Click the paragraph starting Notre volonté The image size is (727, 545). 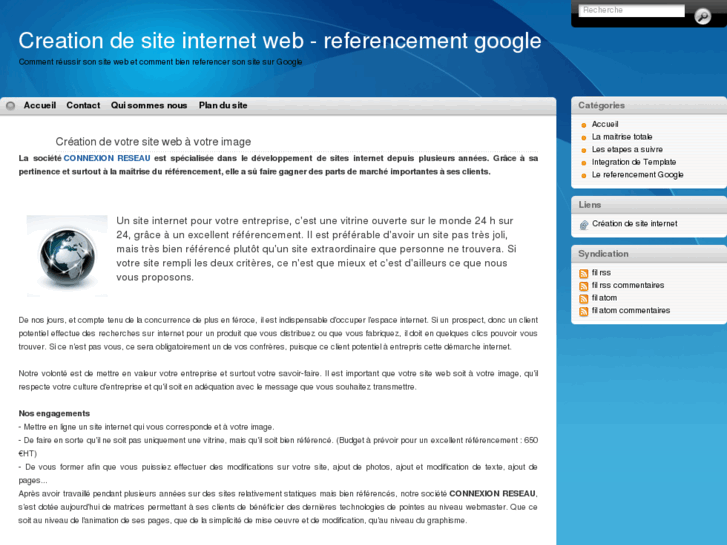[278, 380]
